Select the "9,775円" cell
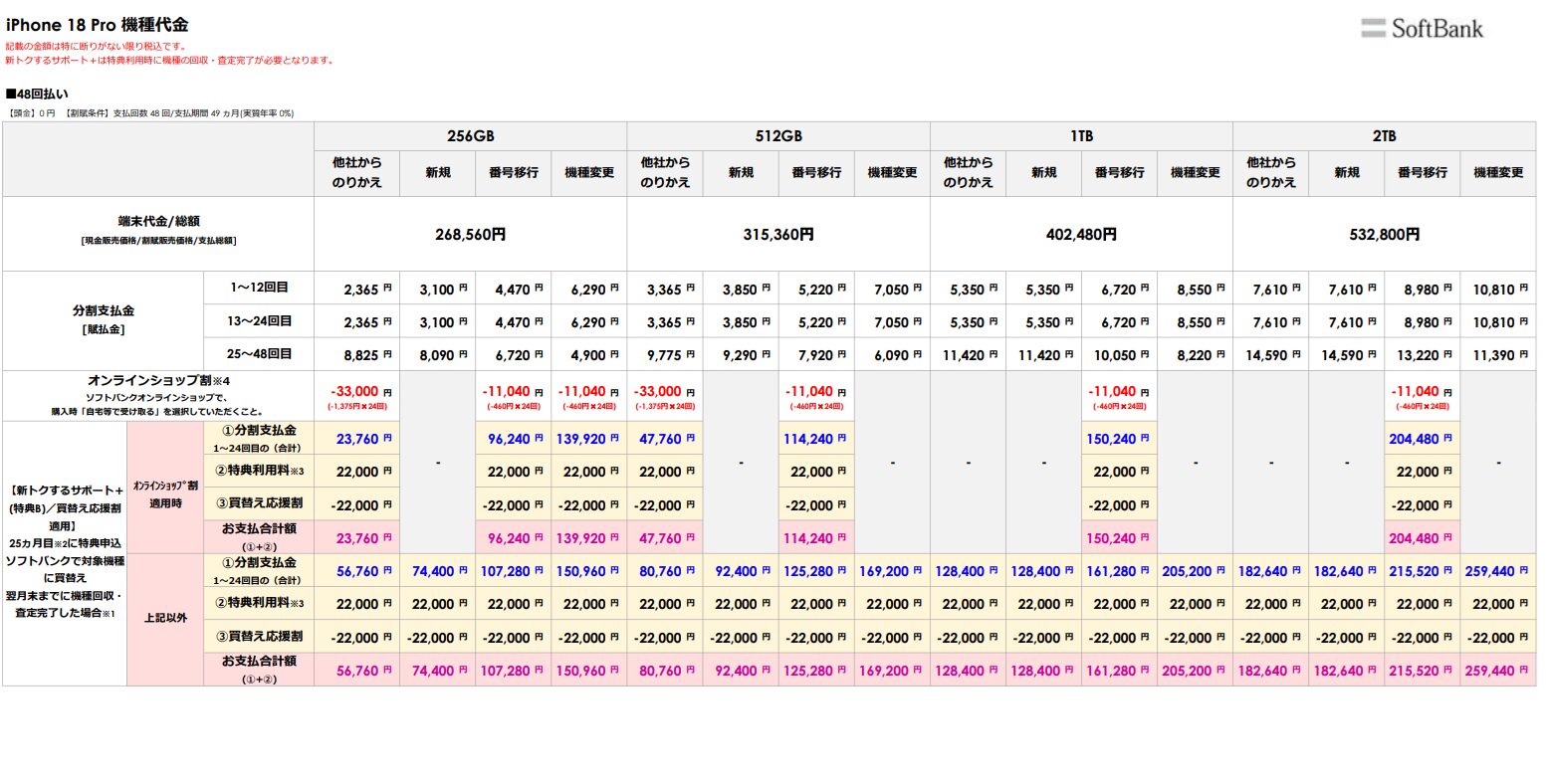 coord(665,355)
